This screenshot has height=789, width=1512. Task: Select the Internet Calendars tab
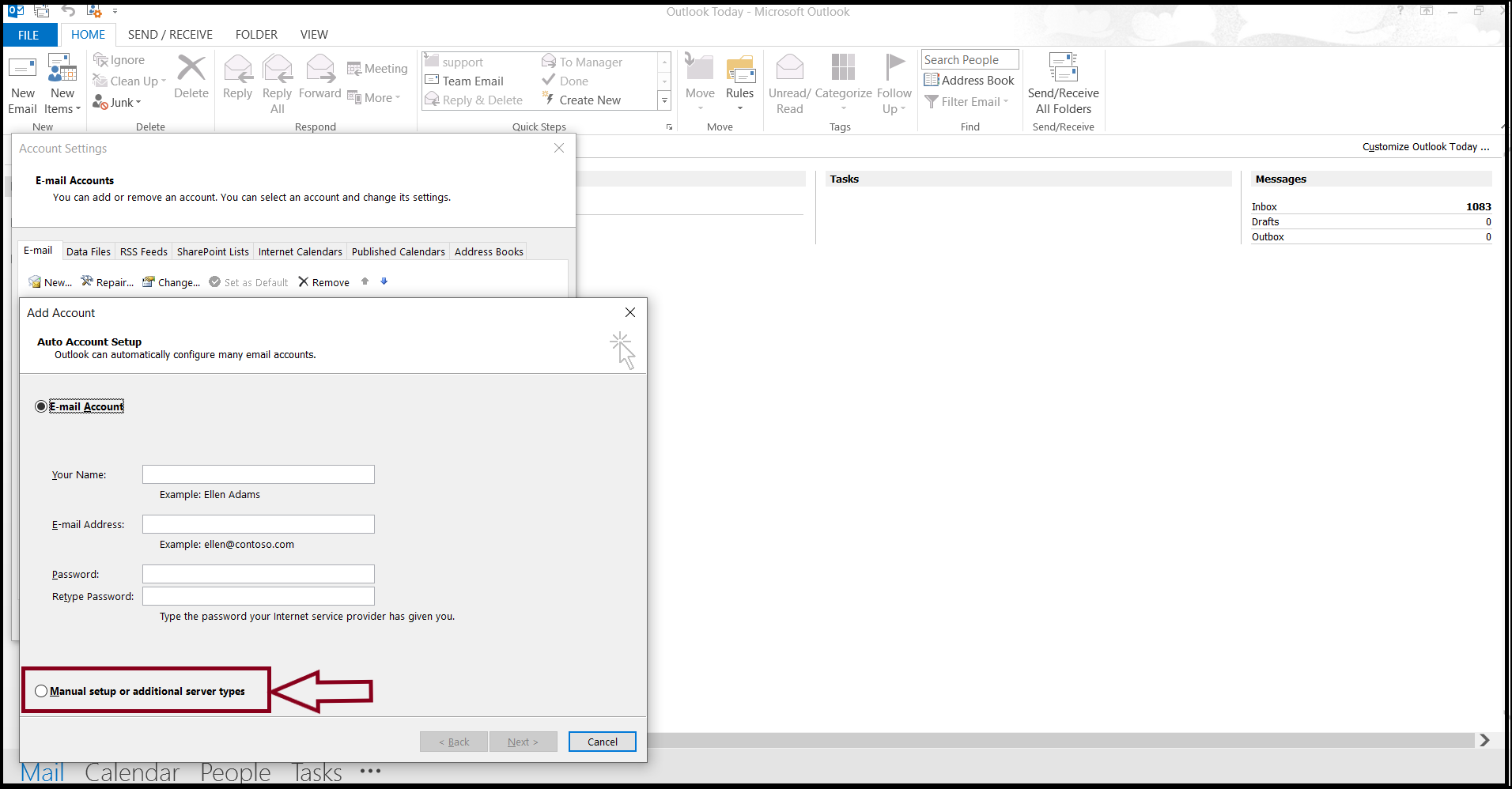click(x=301, y=251)
